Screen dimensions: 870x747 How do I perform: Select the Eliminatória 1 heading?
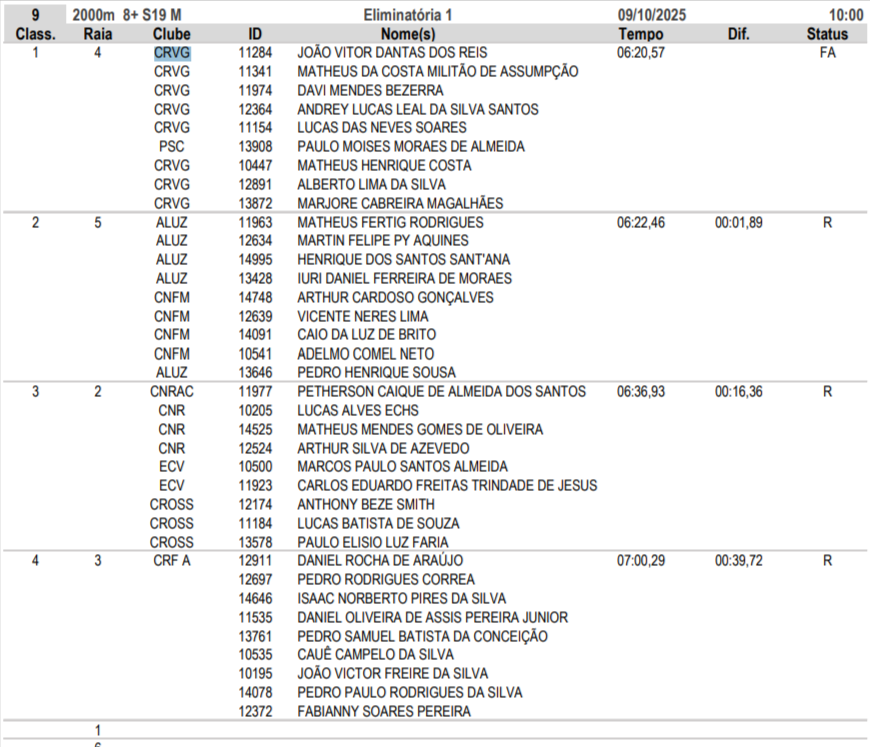408,15
